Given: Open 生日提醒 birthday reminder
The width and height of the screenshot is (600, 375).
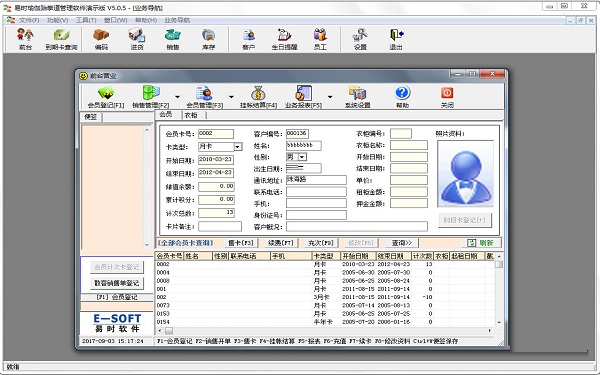Looking at the screenshot, I should (x=284, y=39).
